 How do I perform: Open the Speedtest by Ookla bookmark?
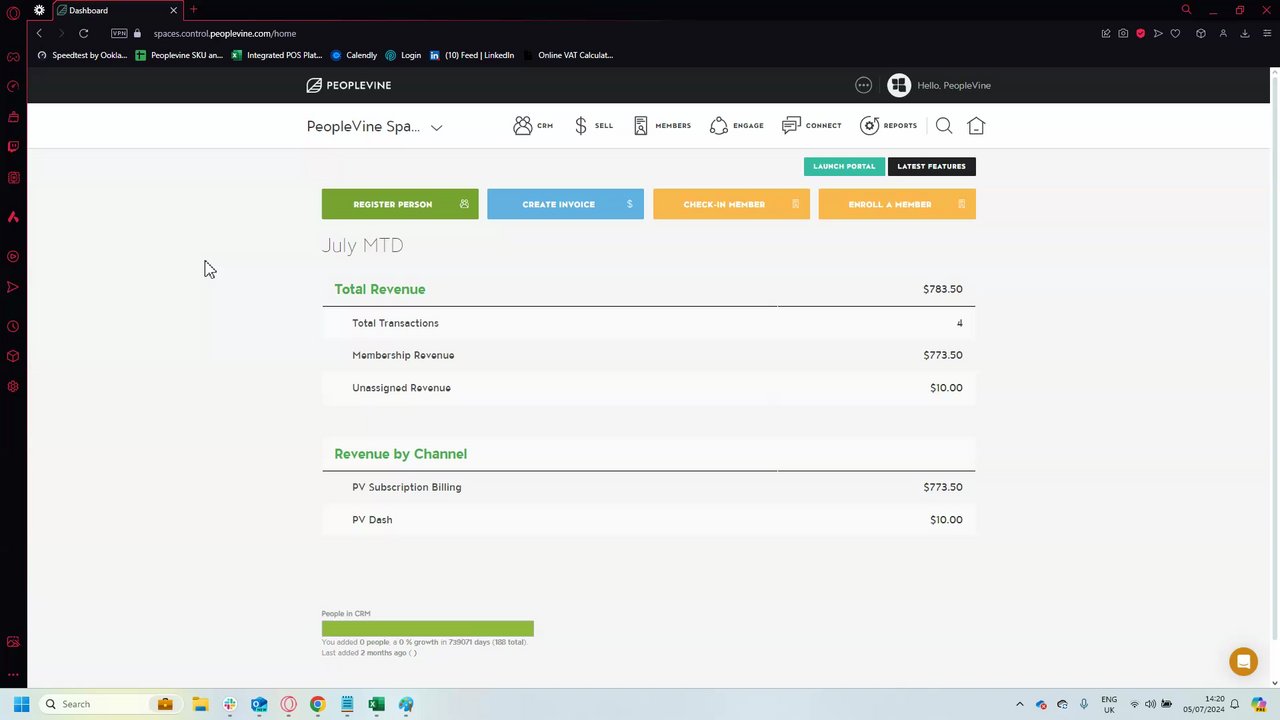(x=82, y=55)
